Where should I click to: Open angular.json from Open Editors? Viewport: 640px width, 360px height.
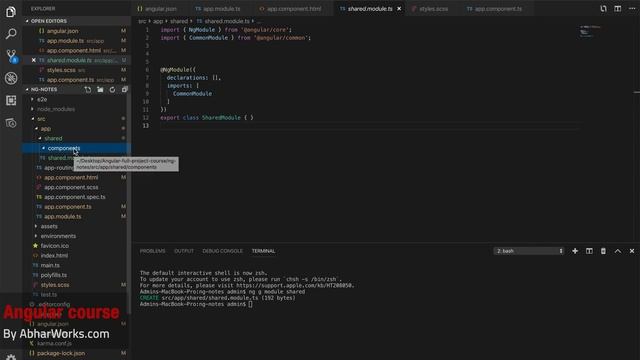pos(76,31)
